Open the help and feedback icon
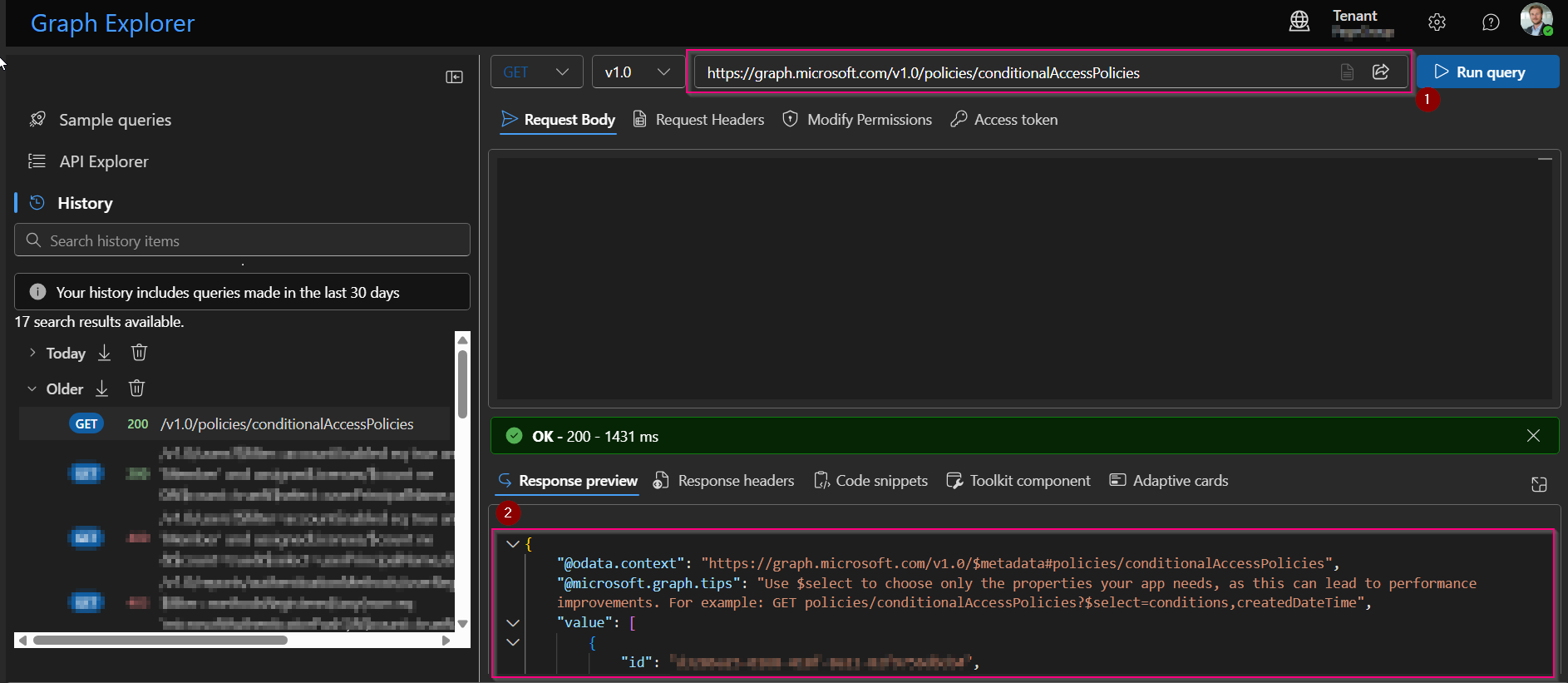 point(1491,22)
